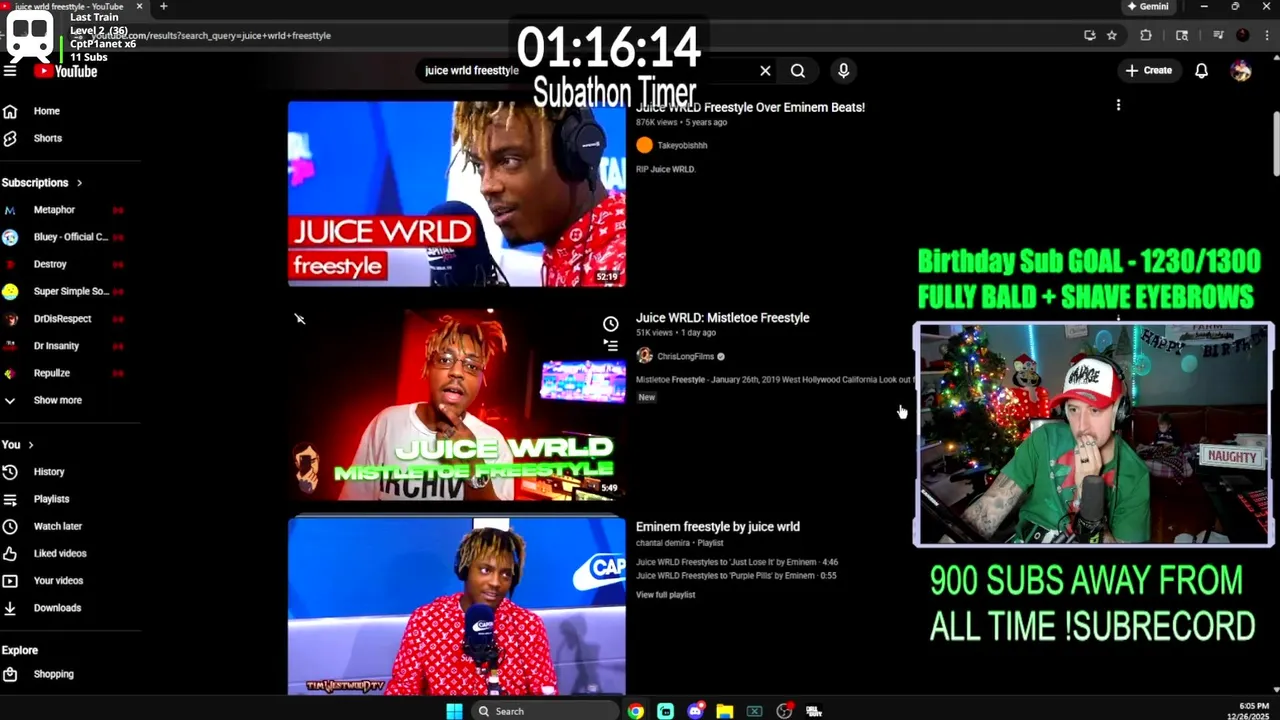The height and width of the screenshot is (720, 1280).
Task: Open Chrome's three-dot menu
Action: [x=1266, y=35]
